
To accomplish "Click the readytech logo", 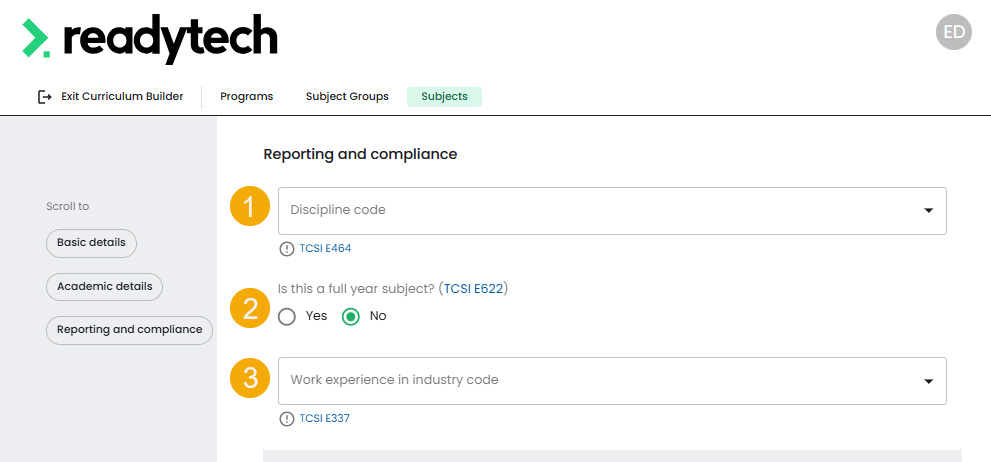I will point(150,39).
